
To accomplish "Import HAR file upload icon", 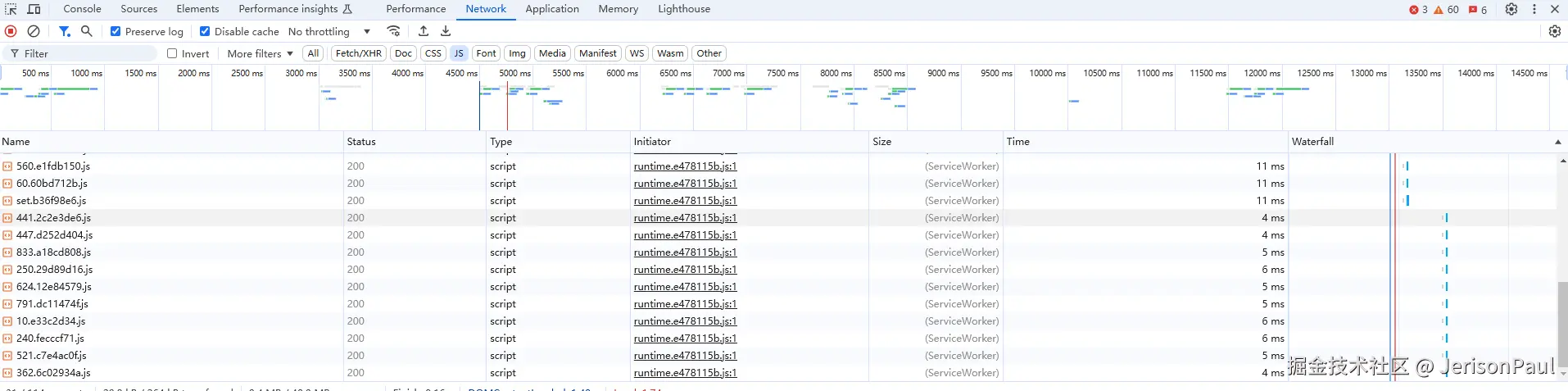I will [x=424, y=31].
